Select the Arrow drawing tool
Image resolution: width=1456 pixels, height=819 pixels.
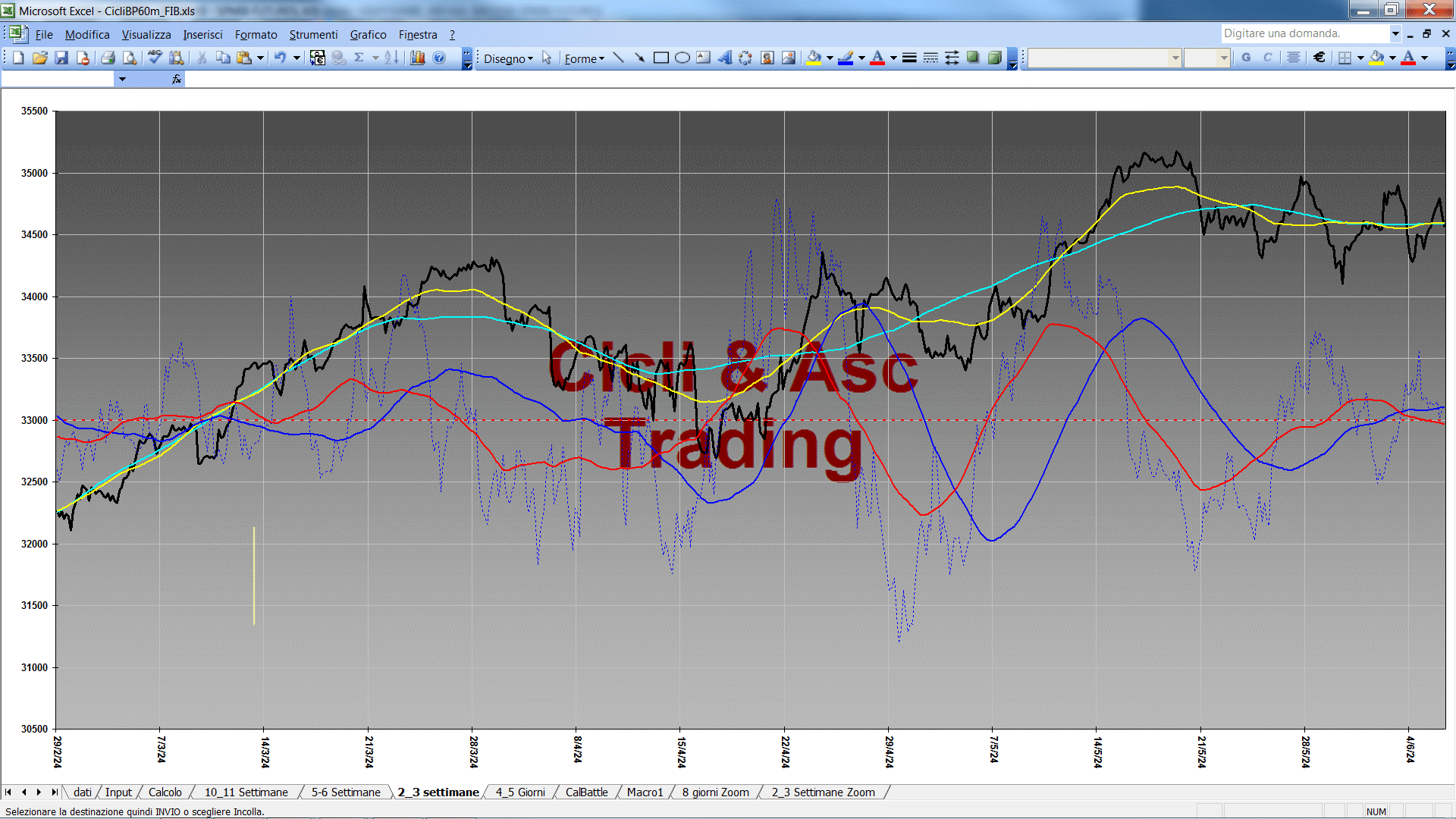(x=640, y=58)
